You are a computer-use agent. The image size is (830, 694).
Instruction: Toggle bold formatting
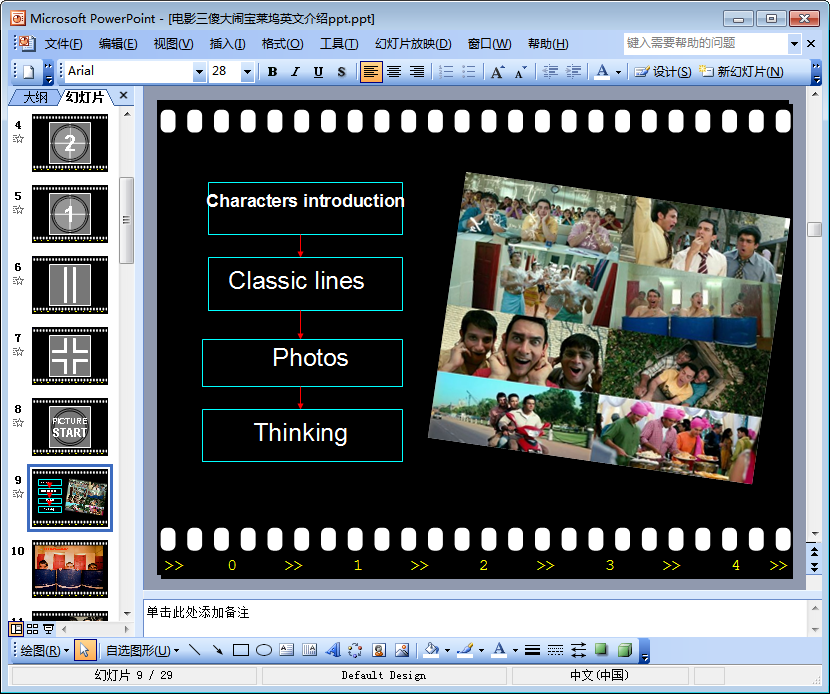272,72
